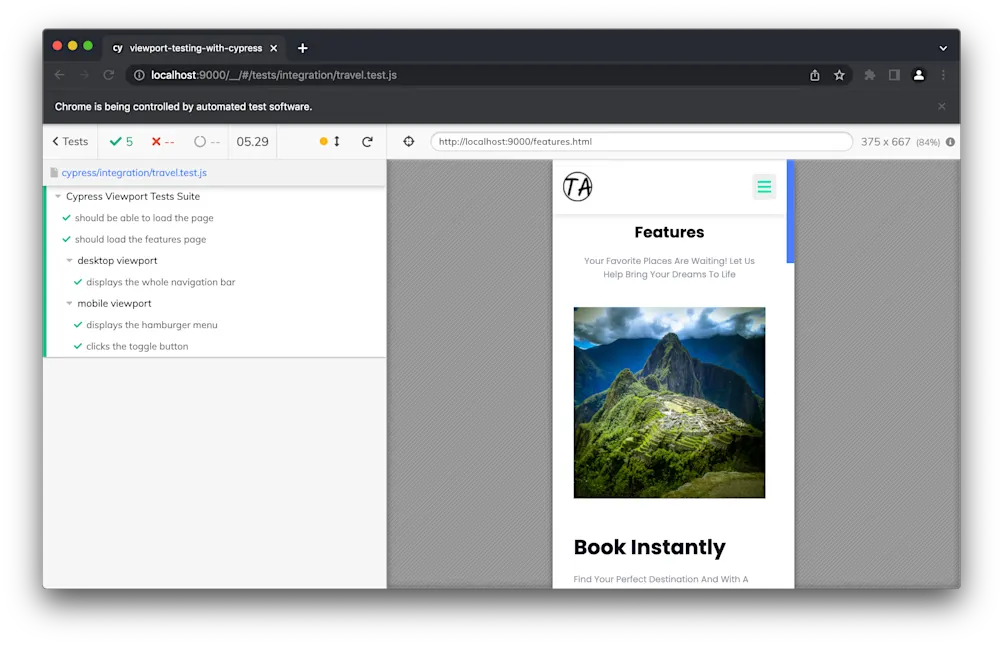Open 'displays the whole navigation bar' test
The width and height of the screenshot is (1003, 645).
(x=161, y=282)
